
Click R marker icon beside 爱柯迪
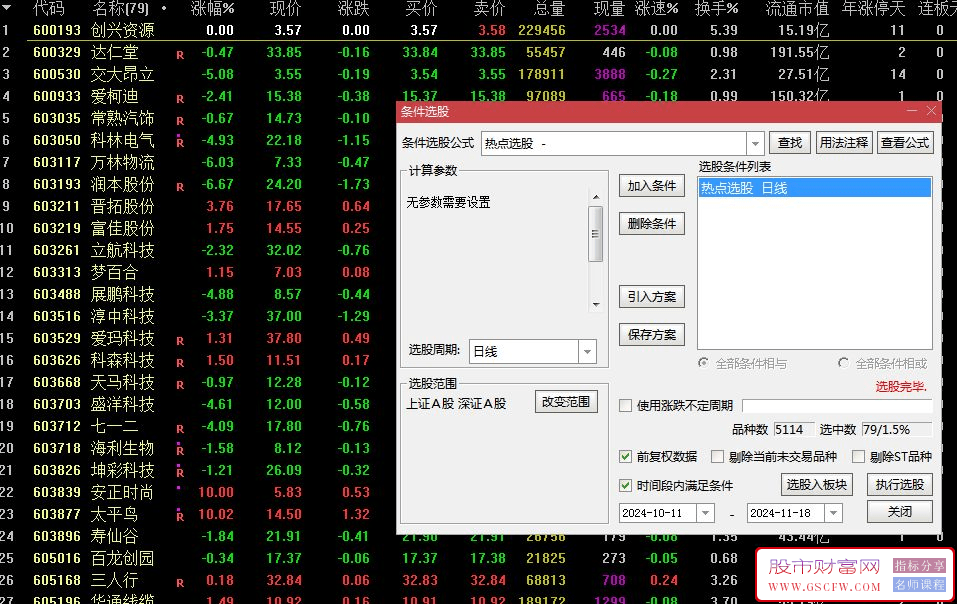(x=180, y=99)
